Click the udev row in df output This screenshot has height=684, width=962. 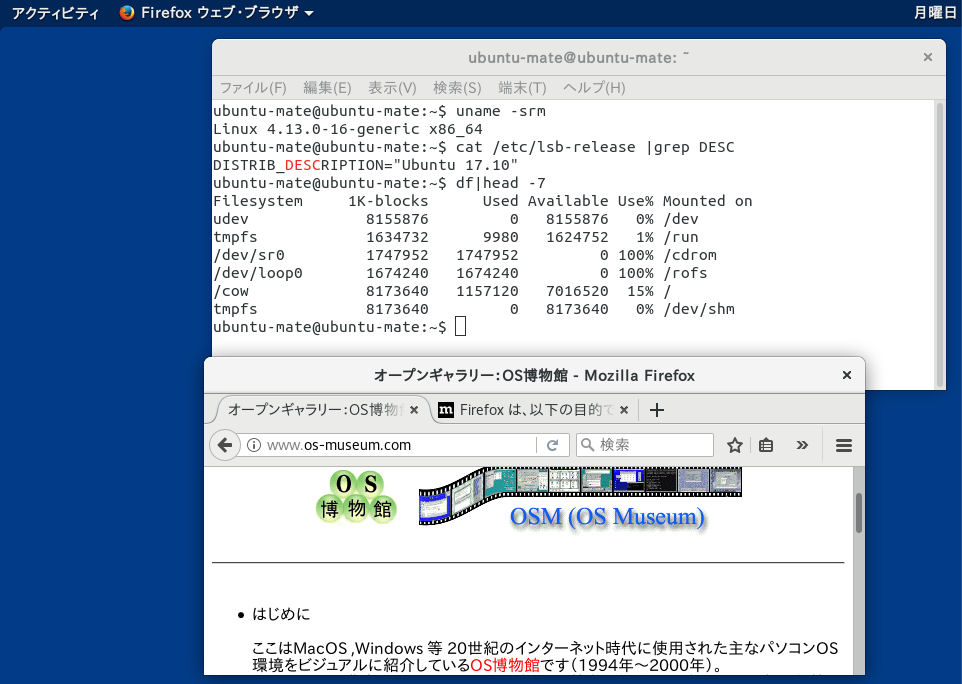456,219
